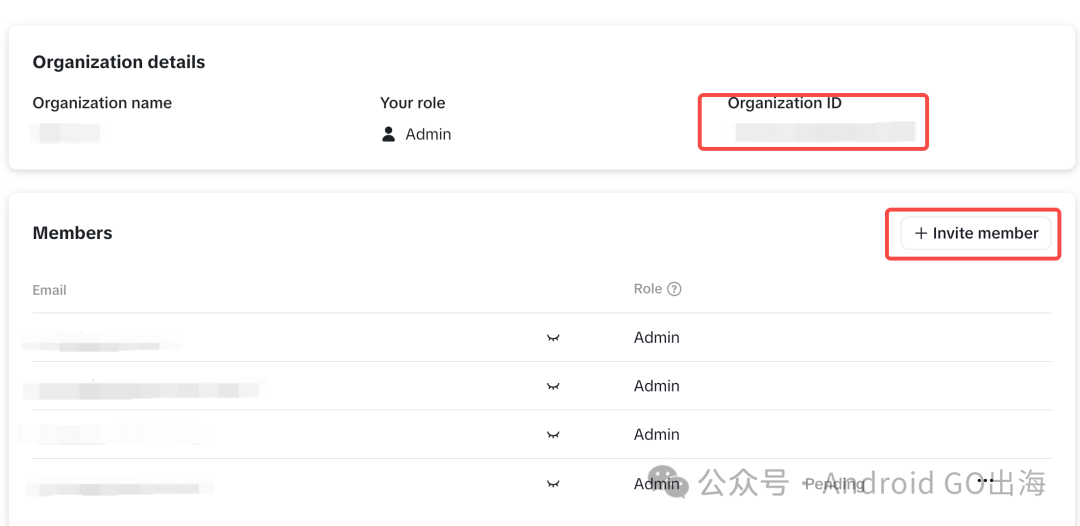Click the Organization details heading

click(118, 62)
